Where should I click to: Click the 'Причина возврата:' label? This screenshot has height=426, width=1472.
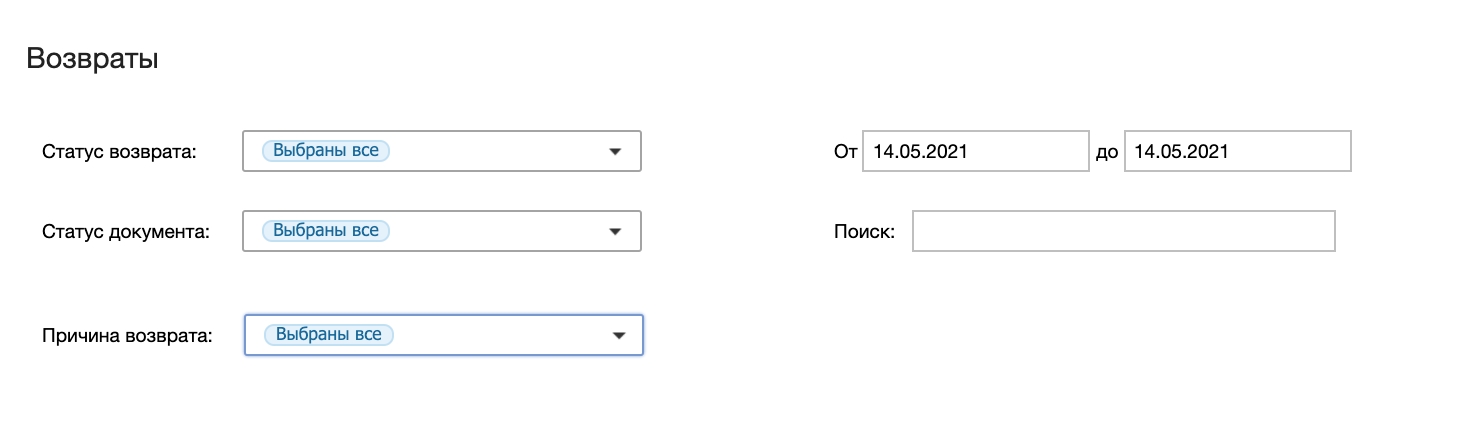point(128,335)
